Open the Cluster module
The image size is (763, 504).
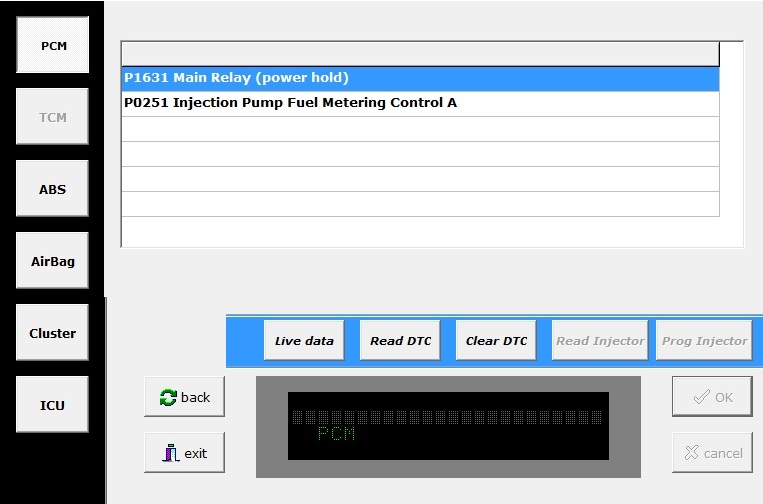click(53, 333)
